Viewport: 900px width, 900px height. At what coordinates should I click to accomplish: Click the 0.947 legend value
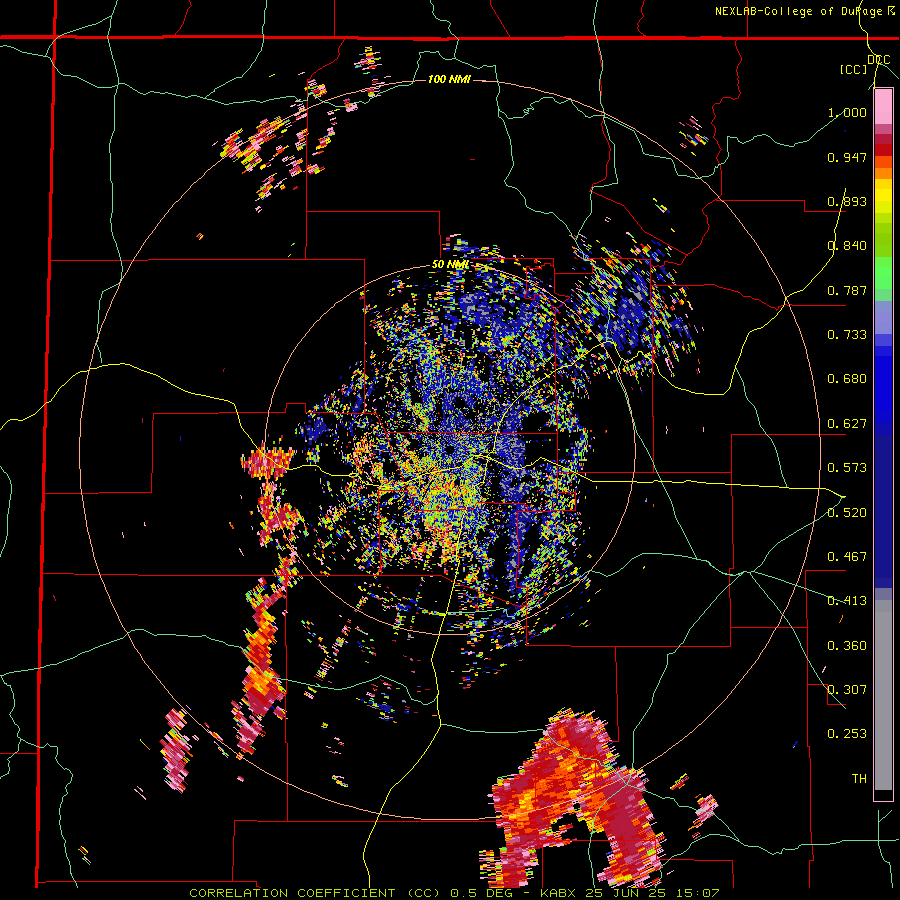(x=847, y=157)
